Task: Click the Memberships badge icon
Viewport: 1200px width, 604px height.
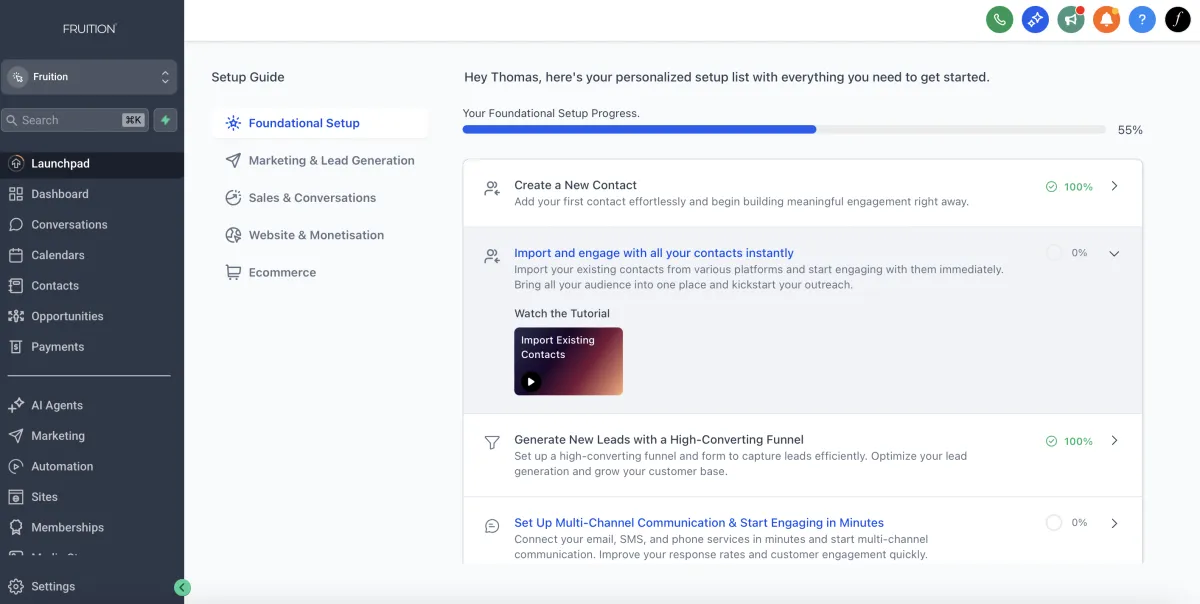Action: (x=16, y=527)
